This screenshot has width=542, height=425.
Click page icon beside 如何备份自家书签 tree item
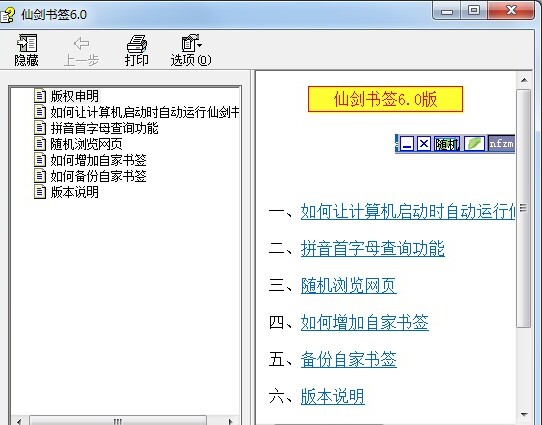click(x=40, y=176)
